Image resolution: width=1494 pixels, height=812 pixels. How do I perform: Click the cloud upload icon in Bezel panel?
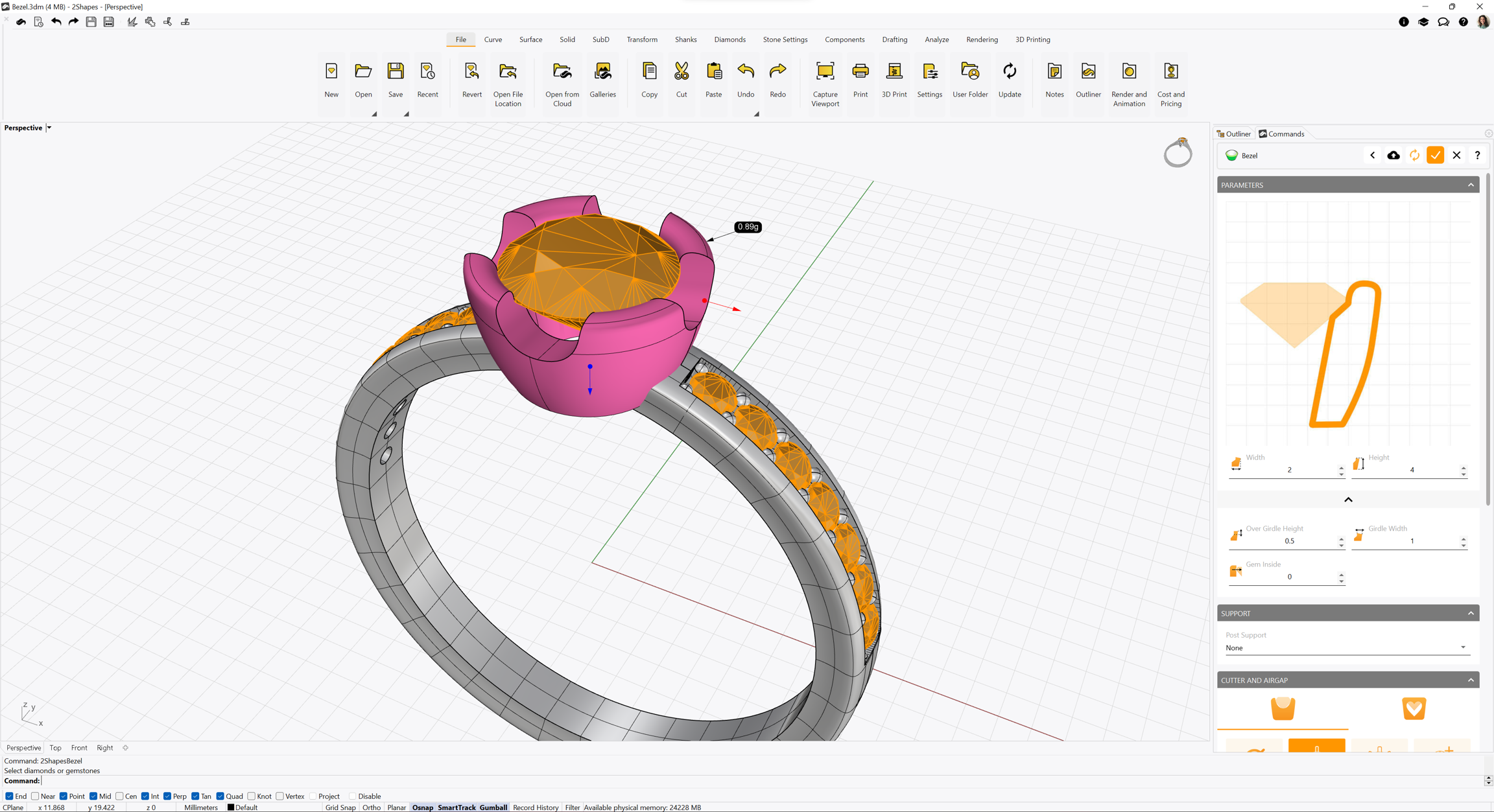tap(1393, 156)
